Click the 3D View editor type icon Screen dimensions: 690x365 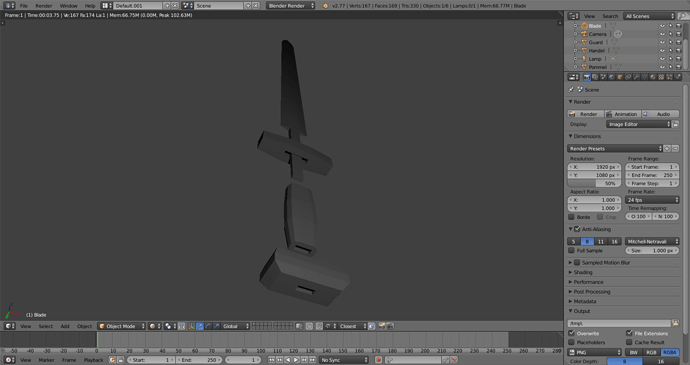point(10,326)
